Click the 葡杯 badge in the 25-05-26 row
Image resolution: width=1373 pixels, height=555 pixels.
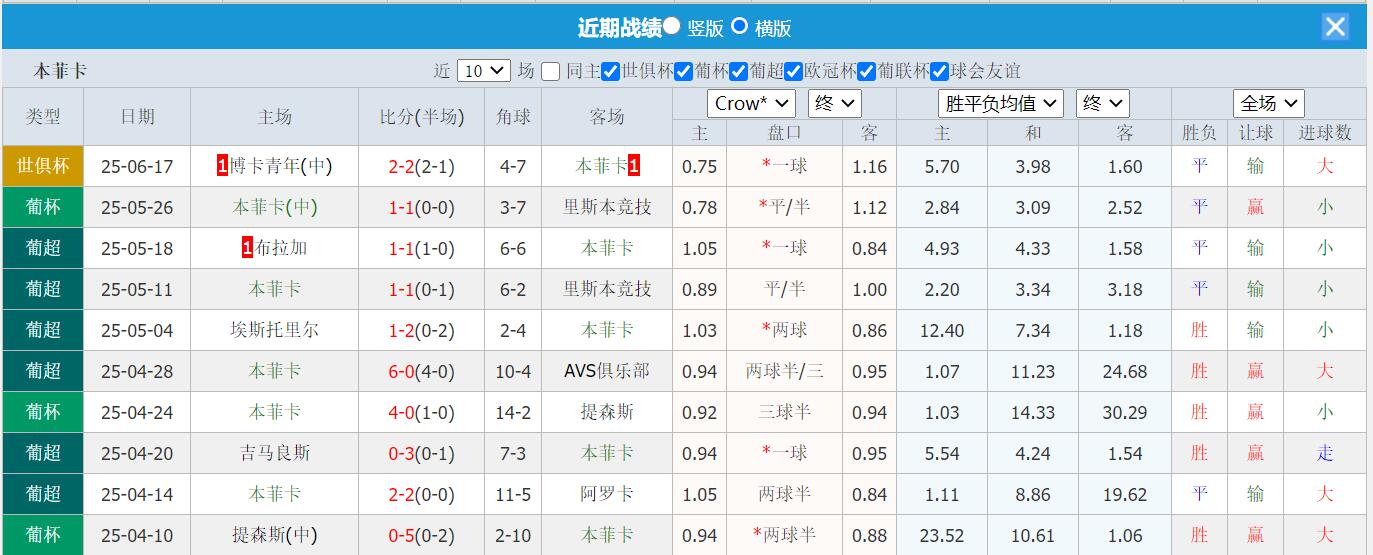[x=43, y=207]
